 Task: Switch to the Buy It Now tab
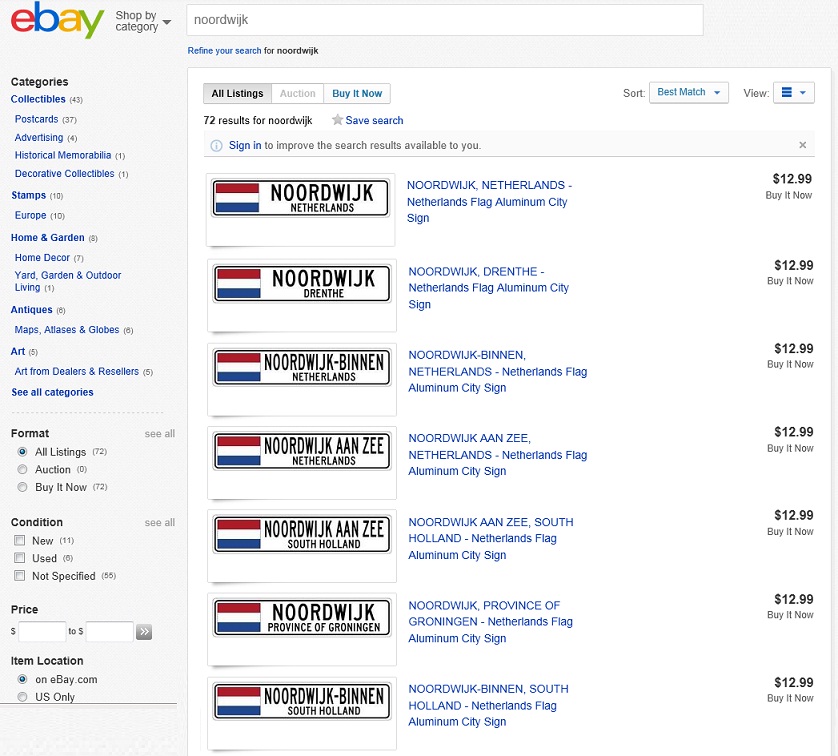pos(357,94)
